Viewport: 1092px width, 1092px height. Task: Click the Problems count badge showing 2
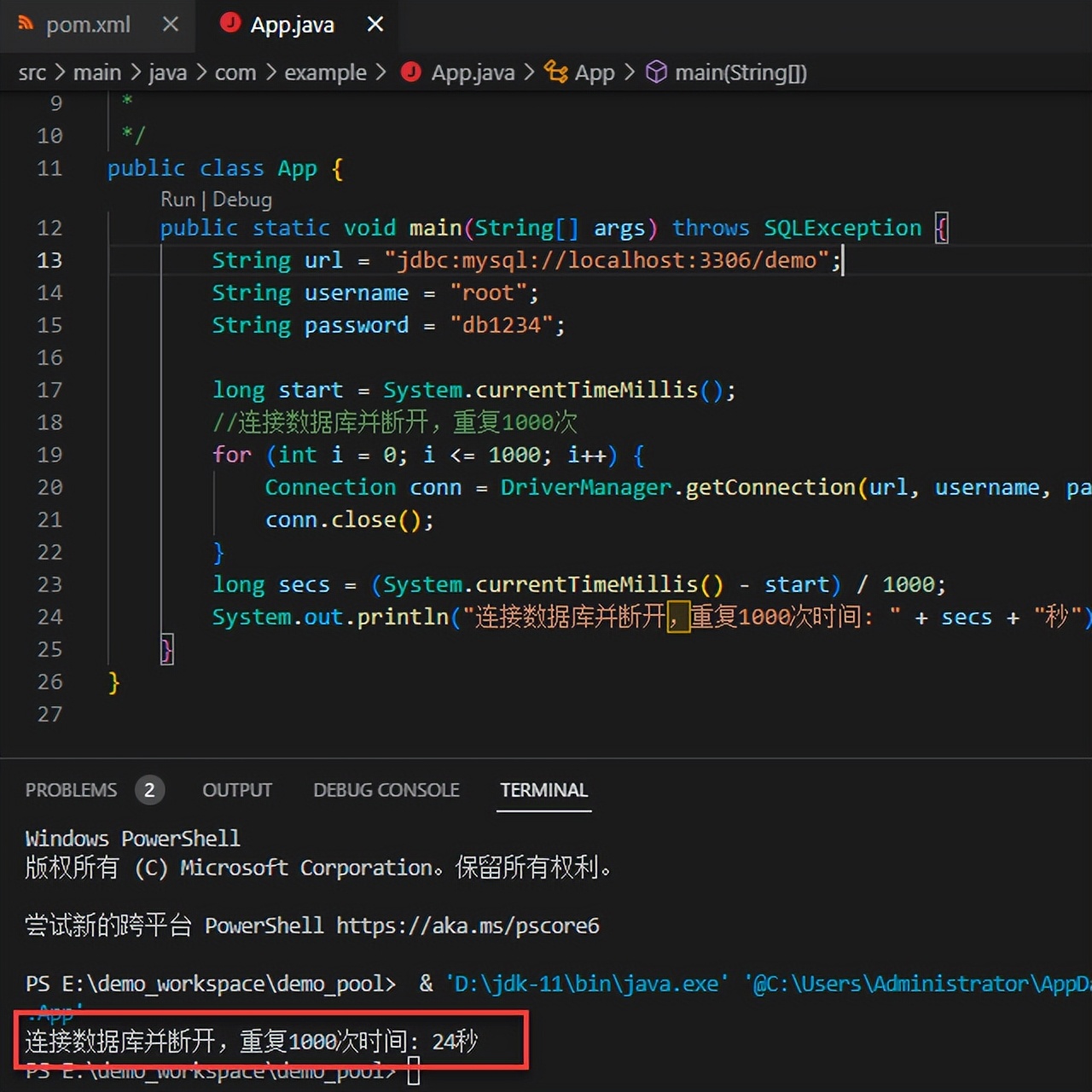tap(149, 790)
